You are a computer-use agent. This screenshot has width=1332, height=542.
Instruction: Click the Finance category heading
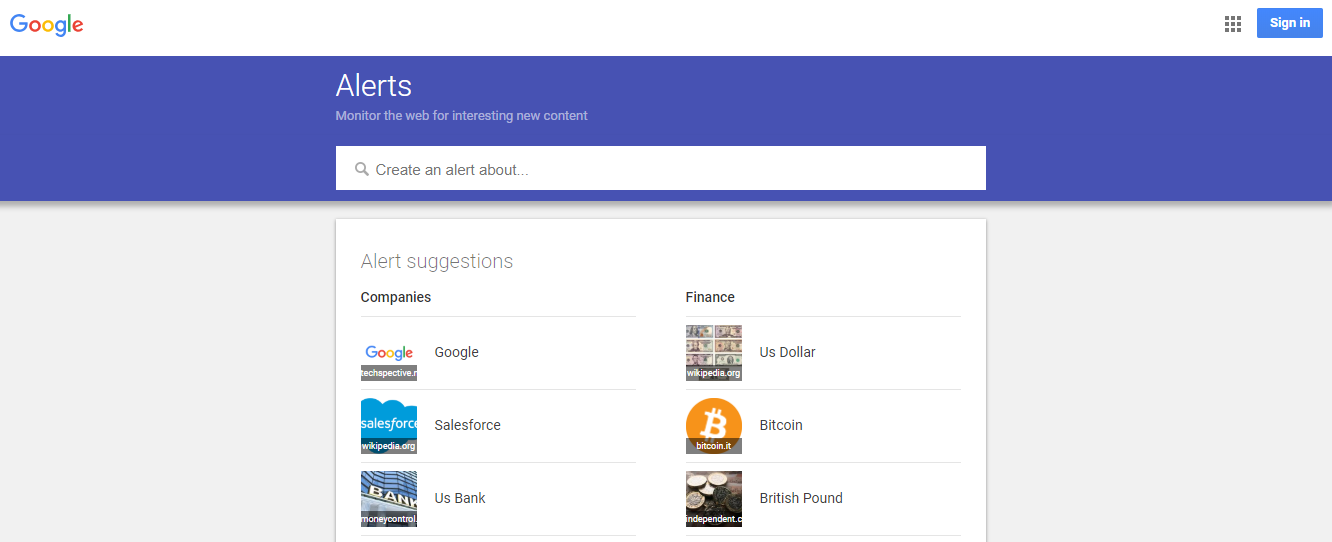pos(710,297)
